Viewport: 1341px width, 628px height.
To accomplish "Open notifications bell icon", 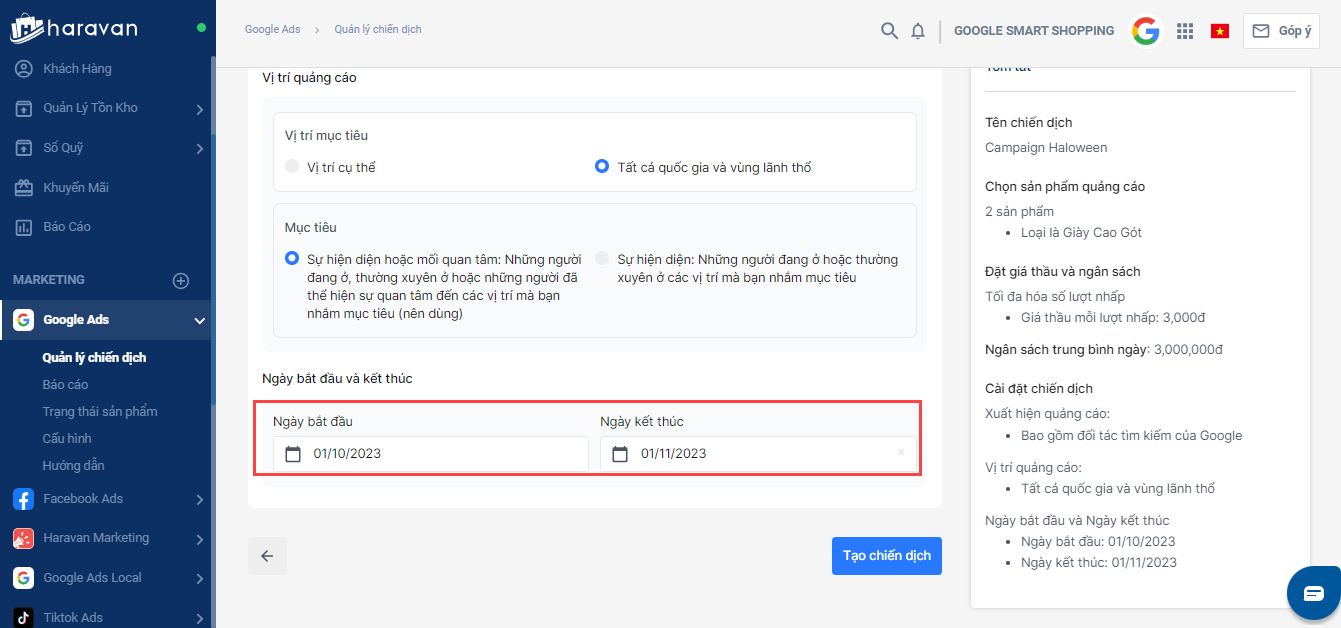I will [x=918, y=31].
